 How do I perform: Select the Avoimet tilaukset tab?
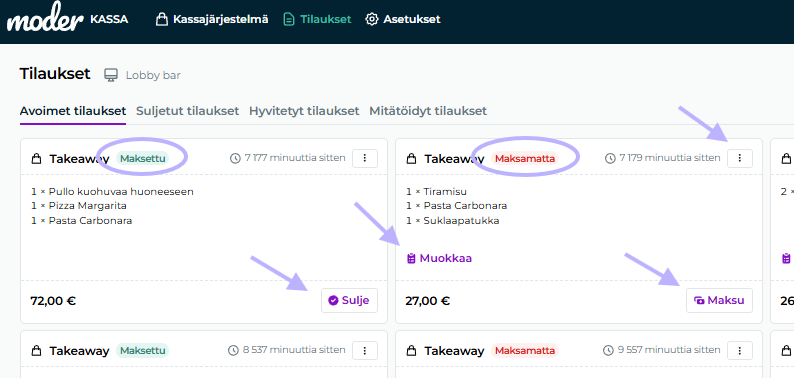click(72, 111)
